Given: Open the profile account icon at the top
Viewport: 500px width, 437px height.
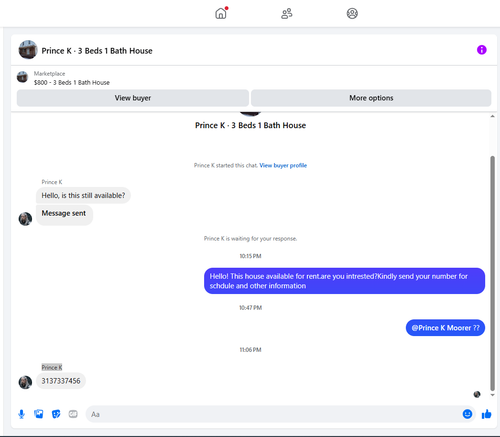Looking at the screenshot, I should pyautogui.click(x=352, y=13).
